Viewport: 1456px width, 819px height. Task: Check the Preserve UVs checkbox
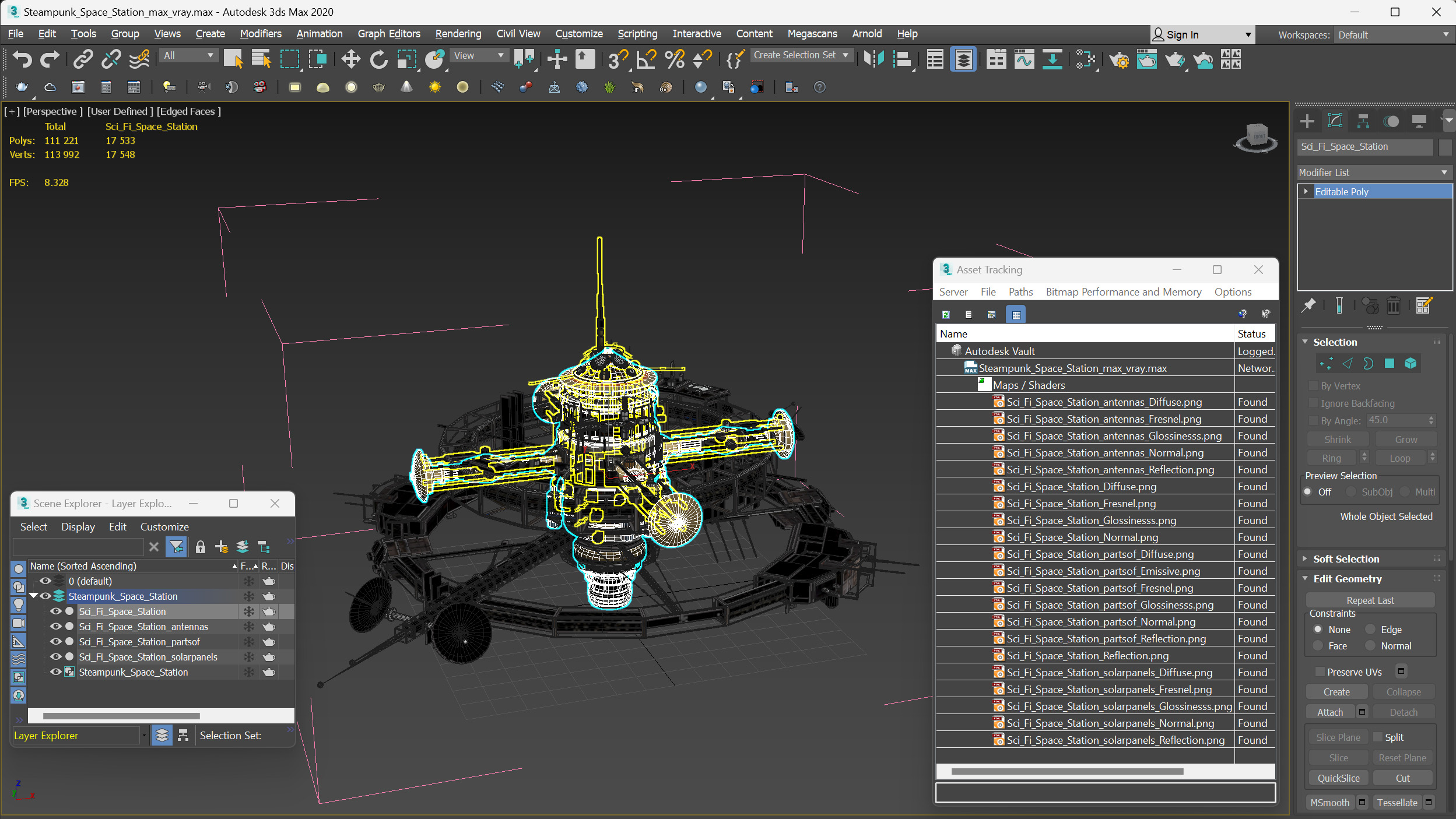point(1320,672)
